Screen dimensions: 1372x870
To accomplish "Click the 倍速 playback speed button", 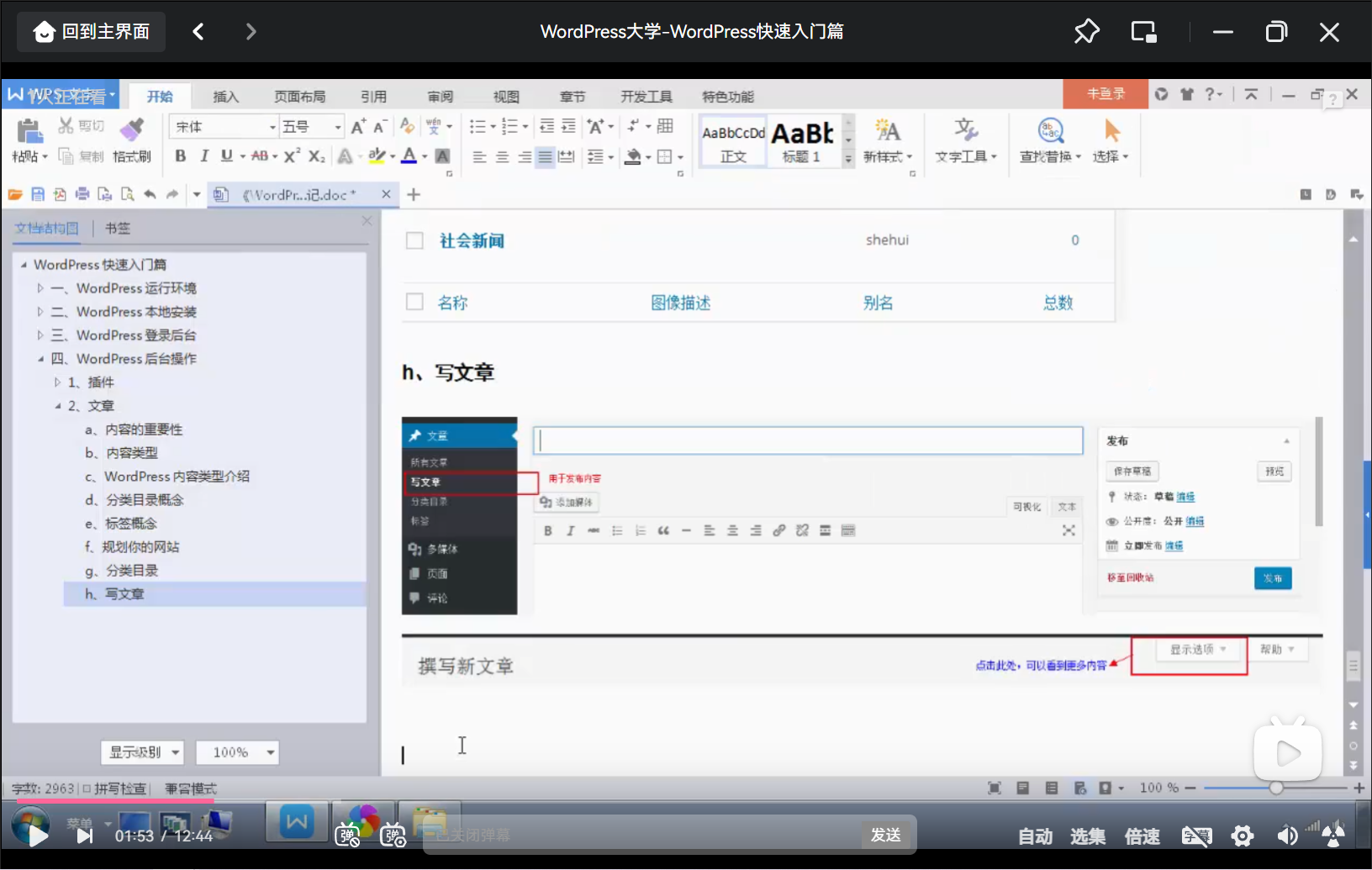I will point(1142,836).
